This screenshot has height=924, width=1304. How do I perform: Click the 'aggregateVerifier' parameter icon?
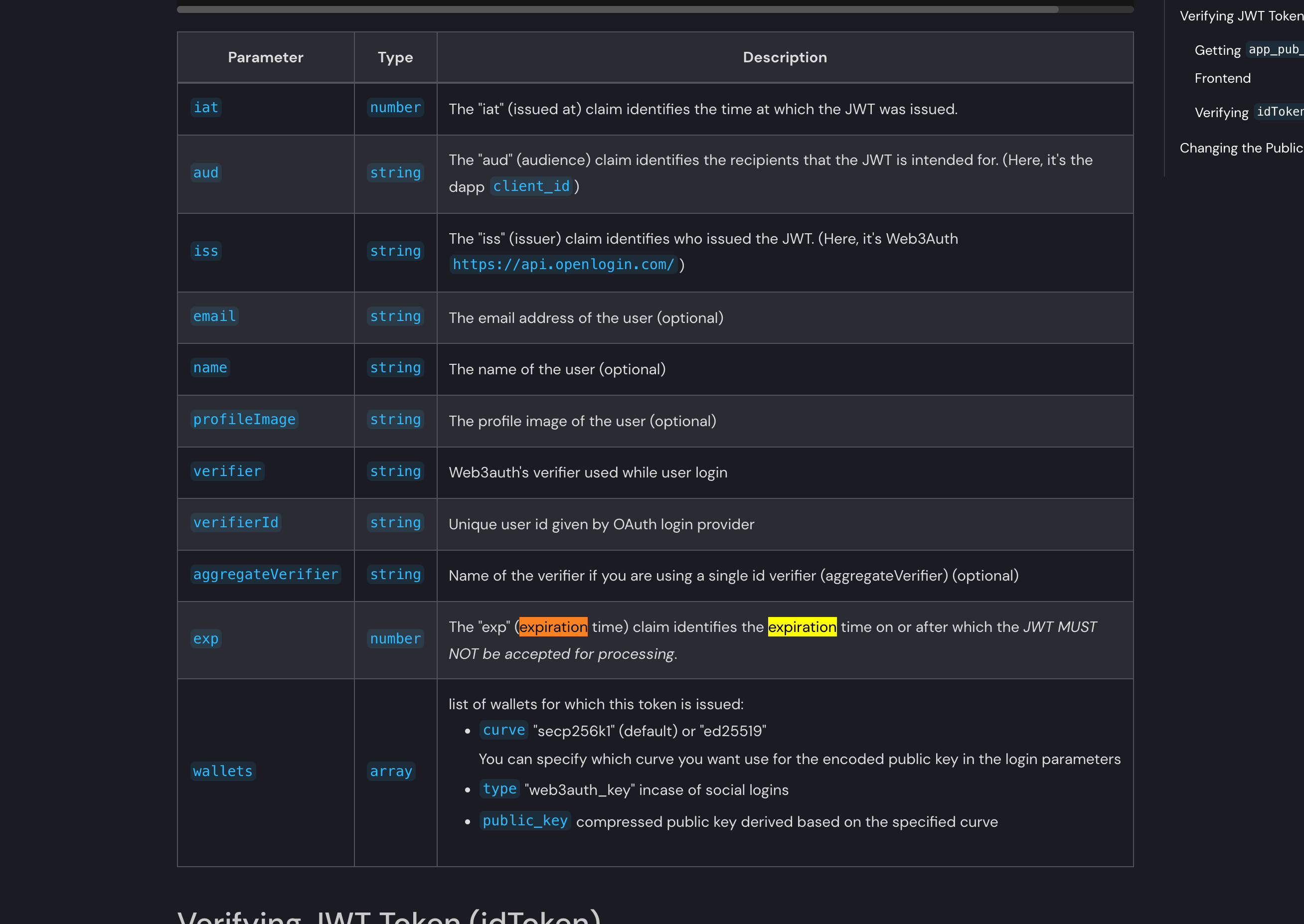(x=266, y=573)
